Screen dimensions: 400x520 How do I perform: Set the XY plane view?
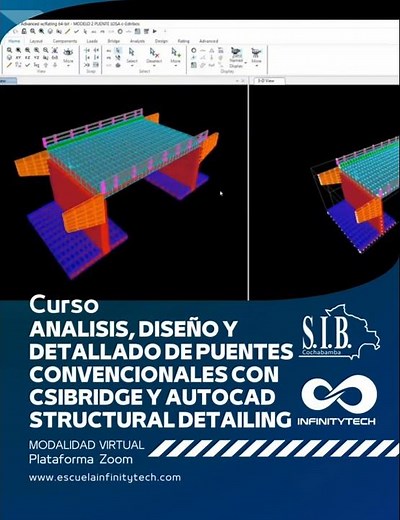click(x=18, y=58)
